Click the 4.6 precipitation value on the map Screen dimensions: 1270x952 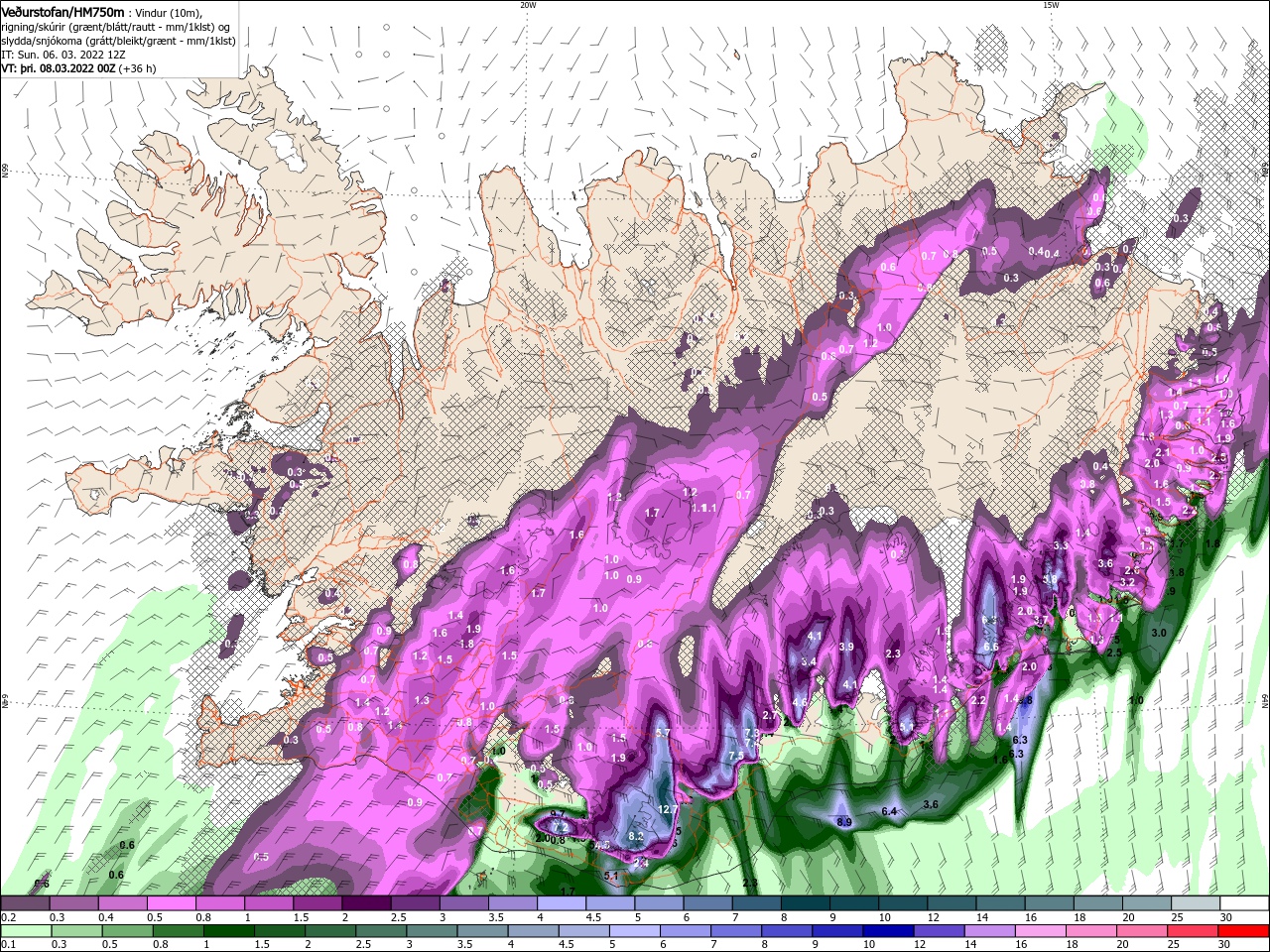point(800,702)
